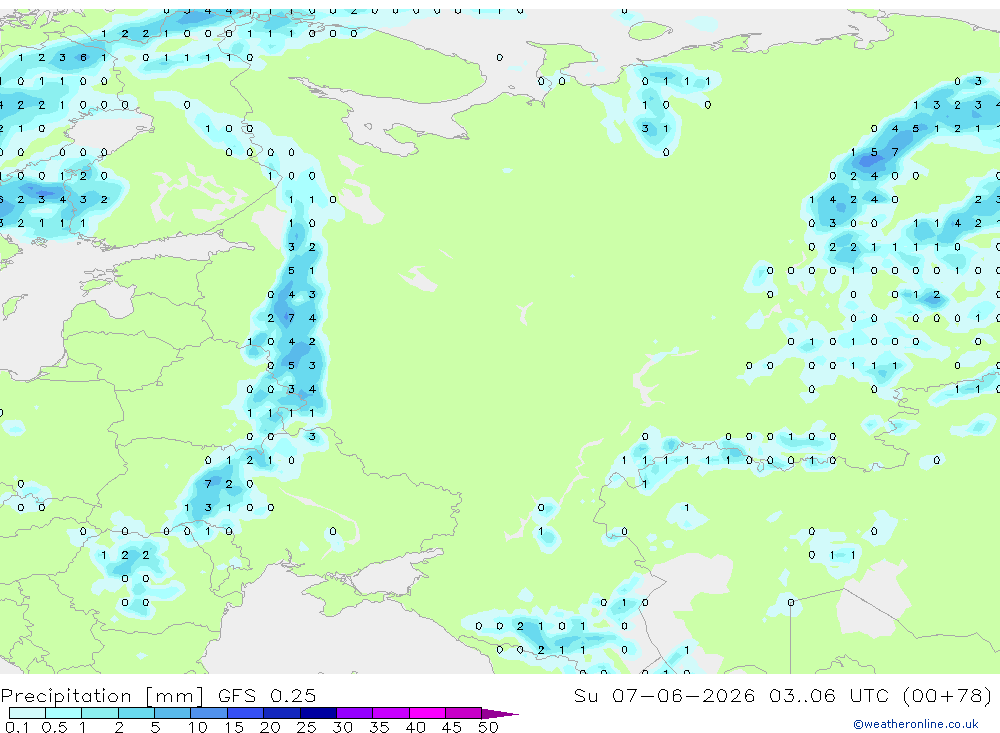Viewport: 1000px width, 733px height.
Task: Click the '(00+78)' forecast offset text
Action: point(948,695)
